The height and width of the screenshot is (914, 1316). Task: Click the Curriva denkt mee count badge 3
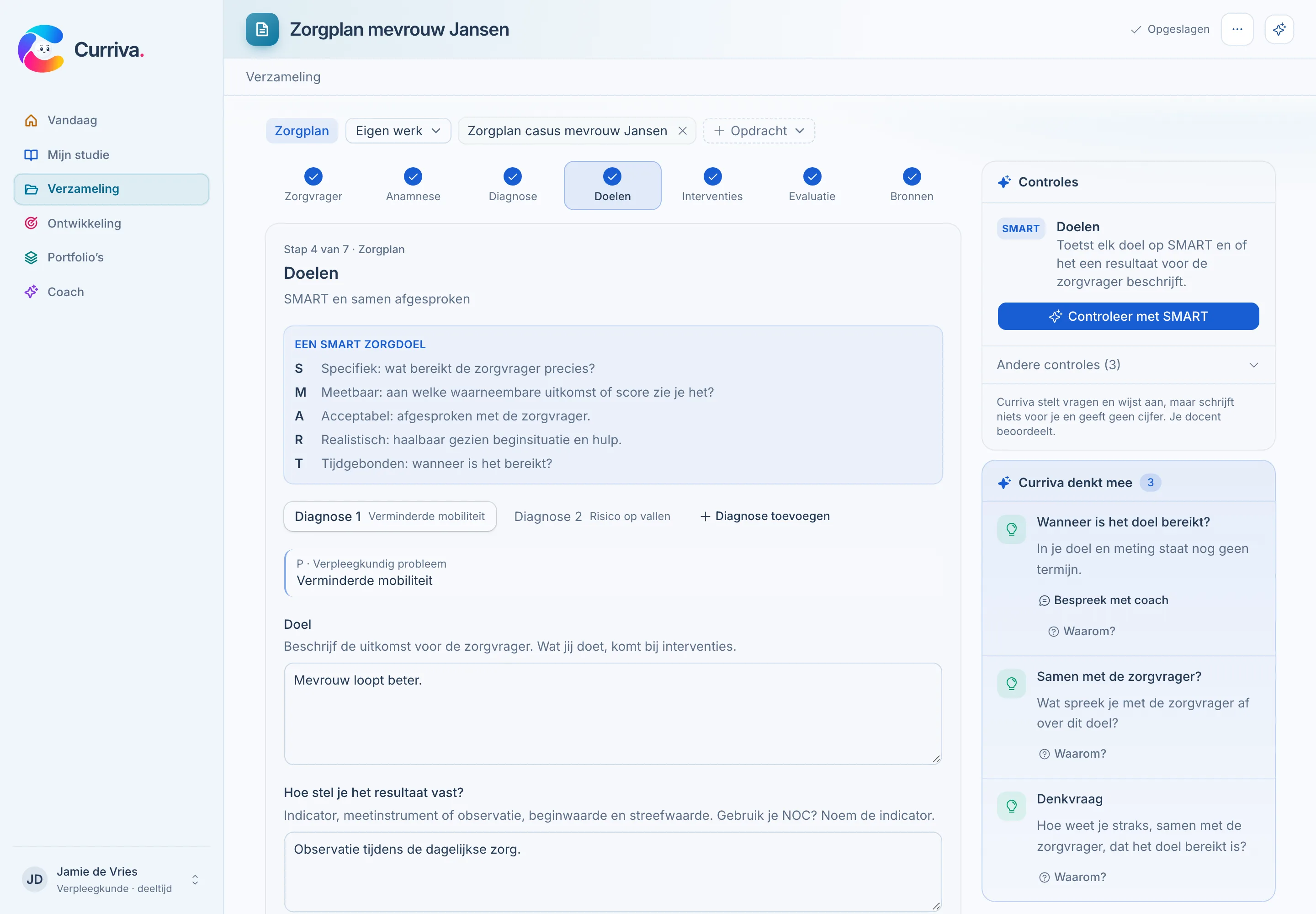pyautogui.click(x=1150, y=483)
